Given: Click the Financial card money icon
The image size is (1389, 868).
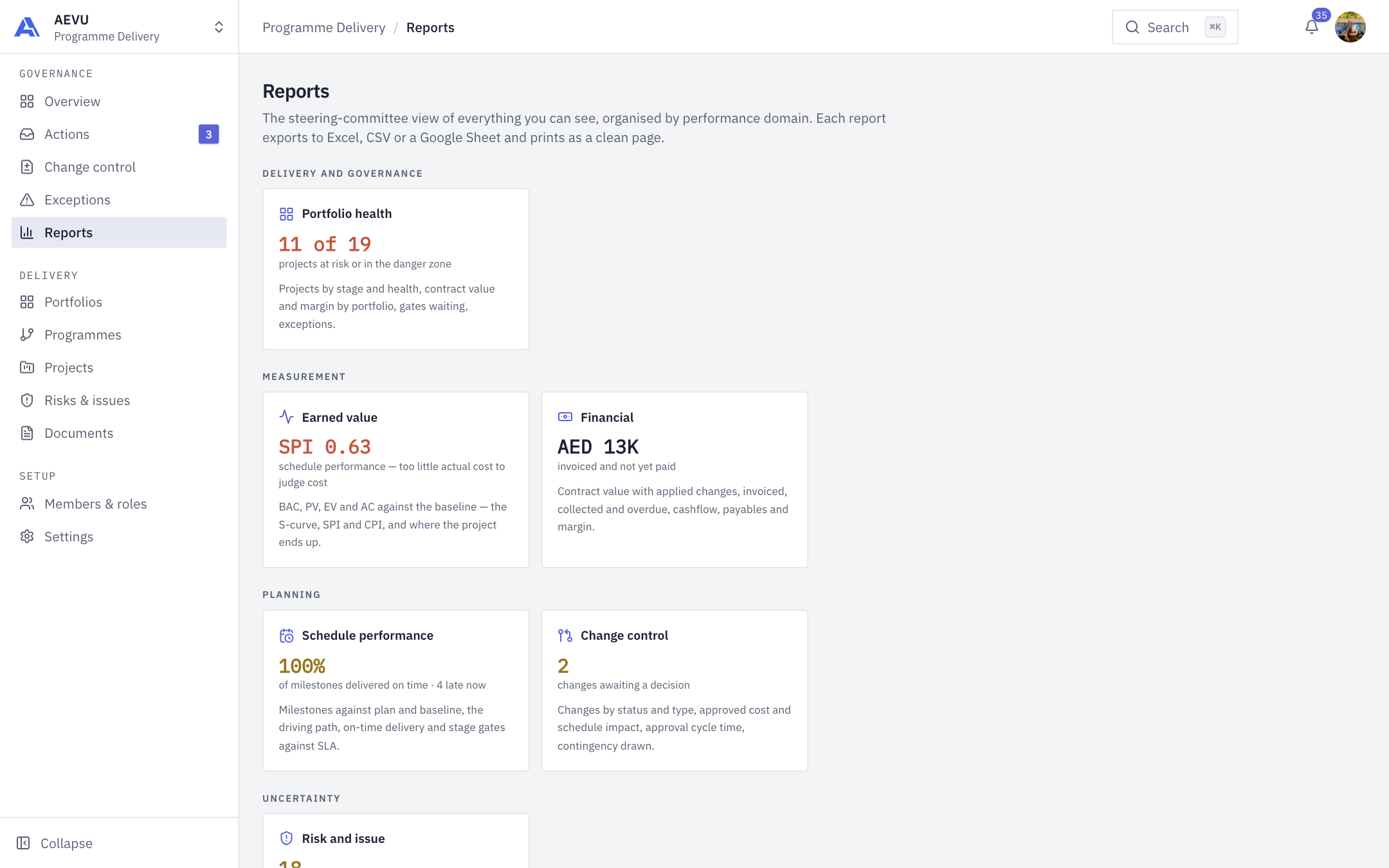Looking at the screenshot, I should [x=565, y=417].
